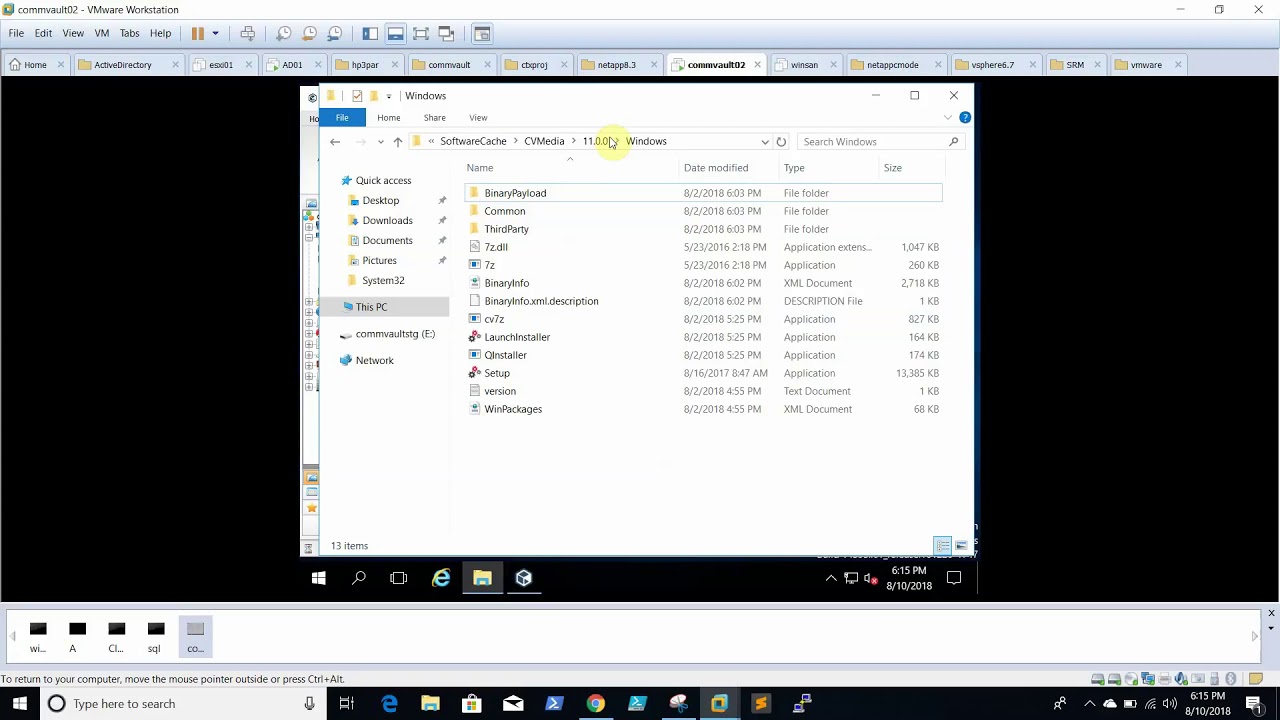Open commvaultstg (E:) drive in sidebar

(395, 334)
